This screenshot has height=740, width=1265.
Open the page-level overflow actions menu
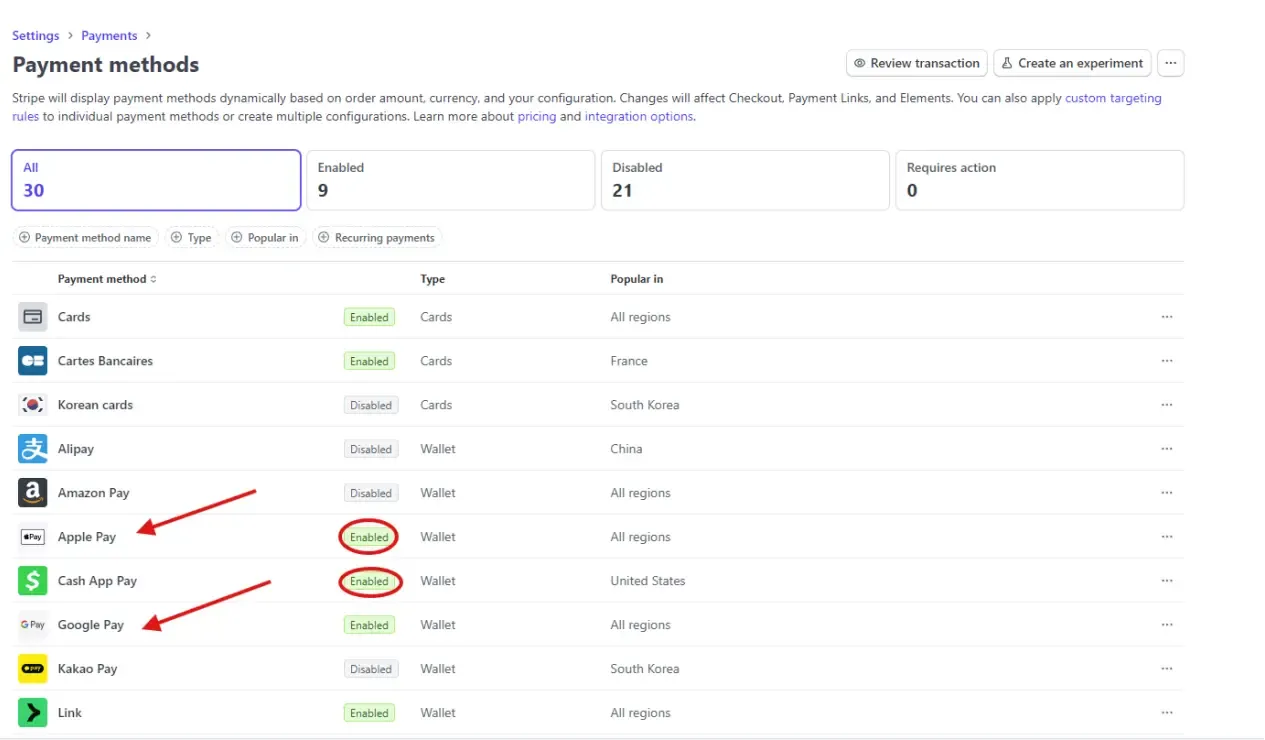[1170, 63]
